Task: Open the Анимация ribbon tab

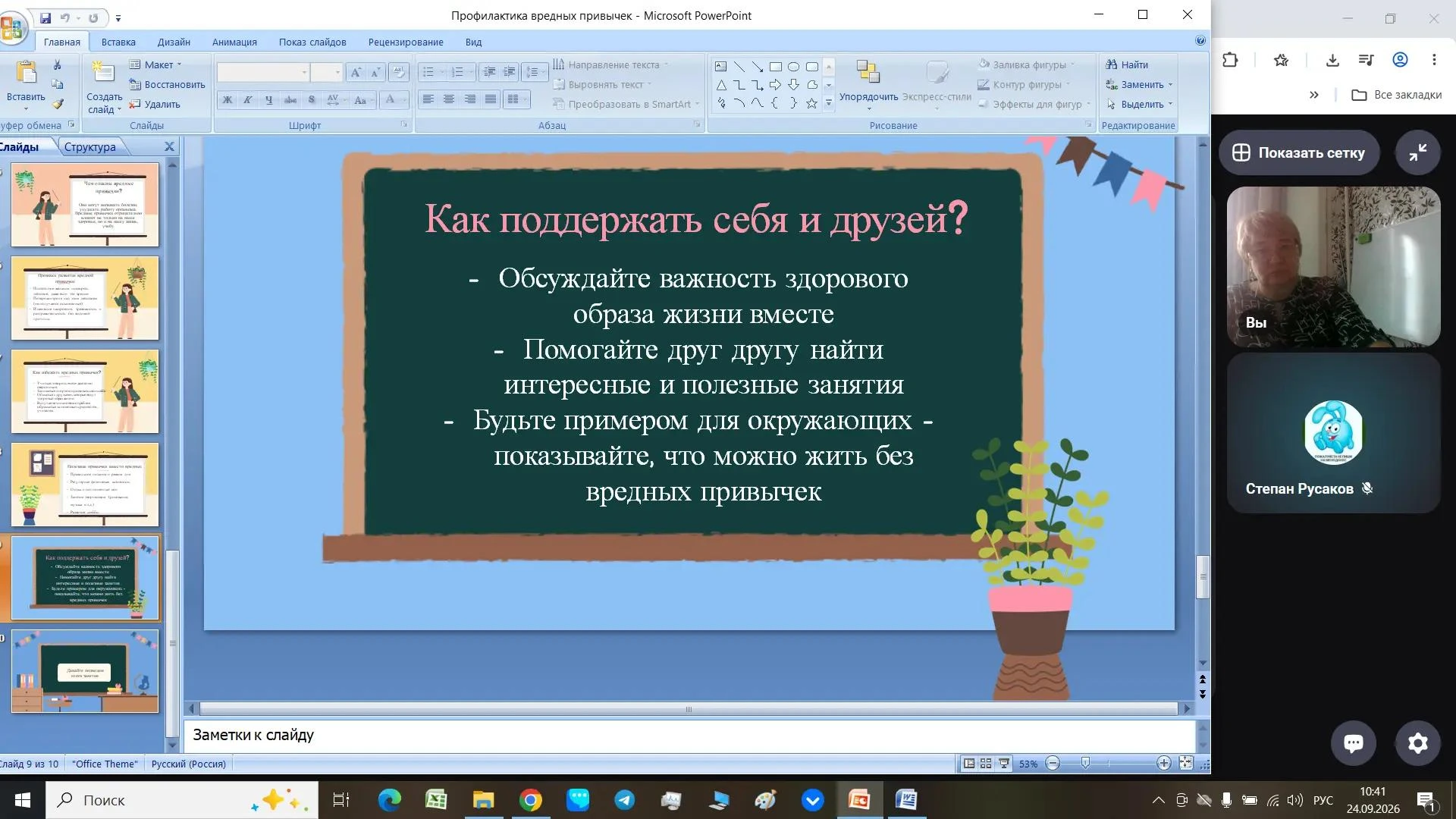Action: pos(234,42)
